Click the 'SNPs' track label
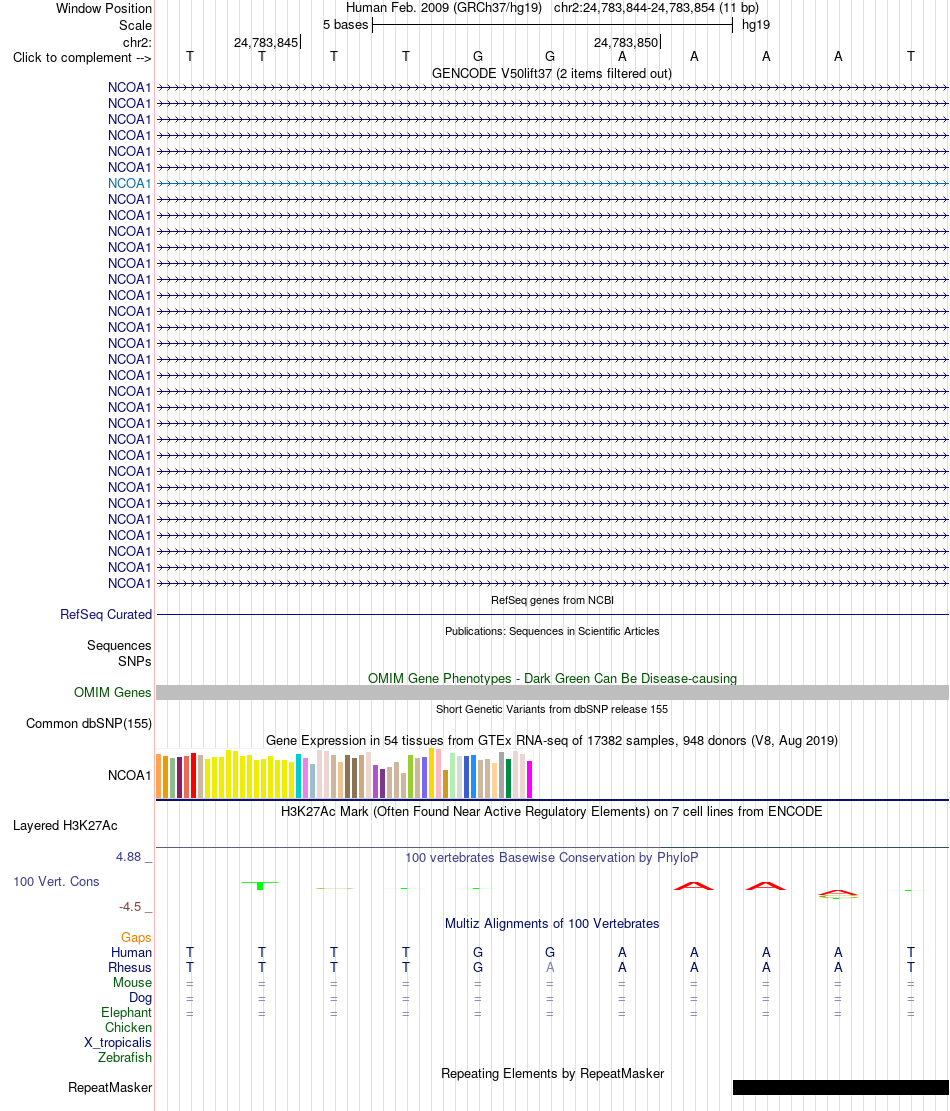This screenshot has height=1111, width=950. click(x=135, y=661)
